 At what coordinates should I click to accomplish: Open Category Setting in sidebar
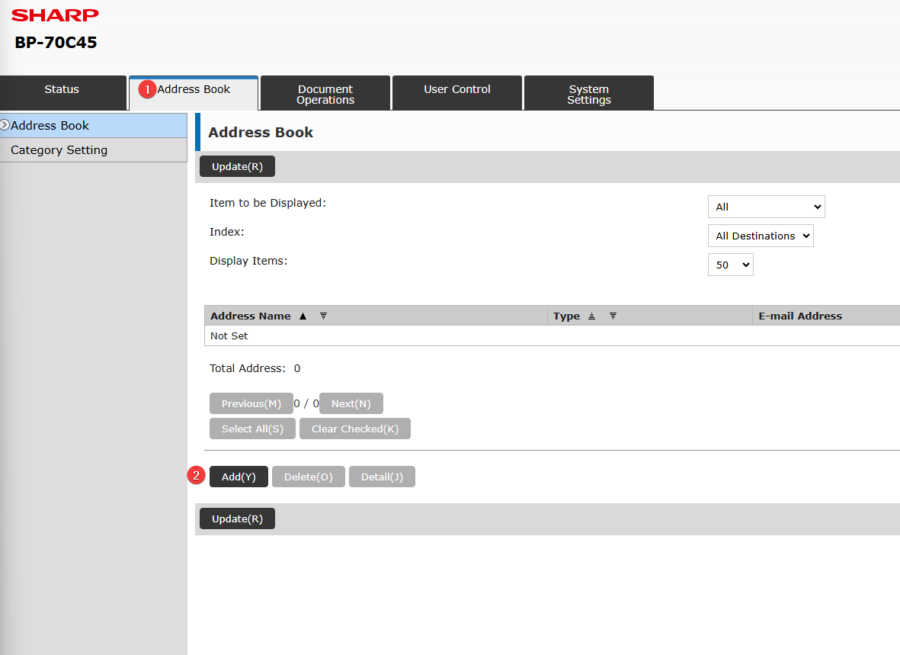point(59,150)
